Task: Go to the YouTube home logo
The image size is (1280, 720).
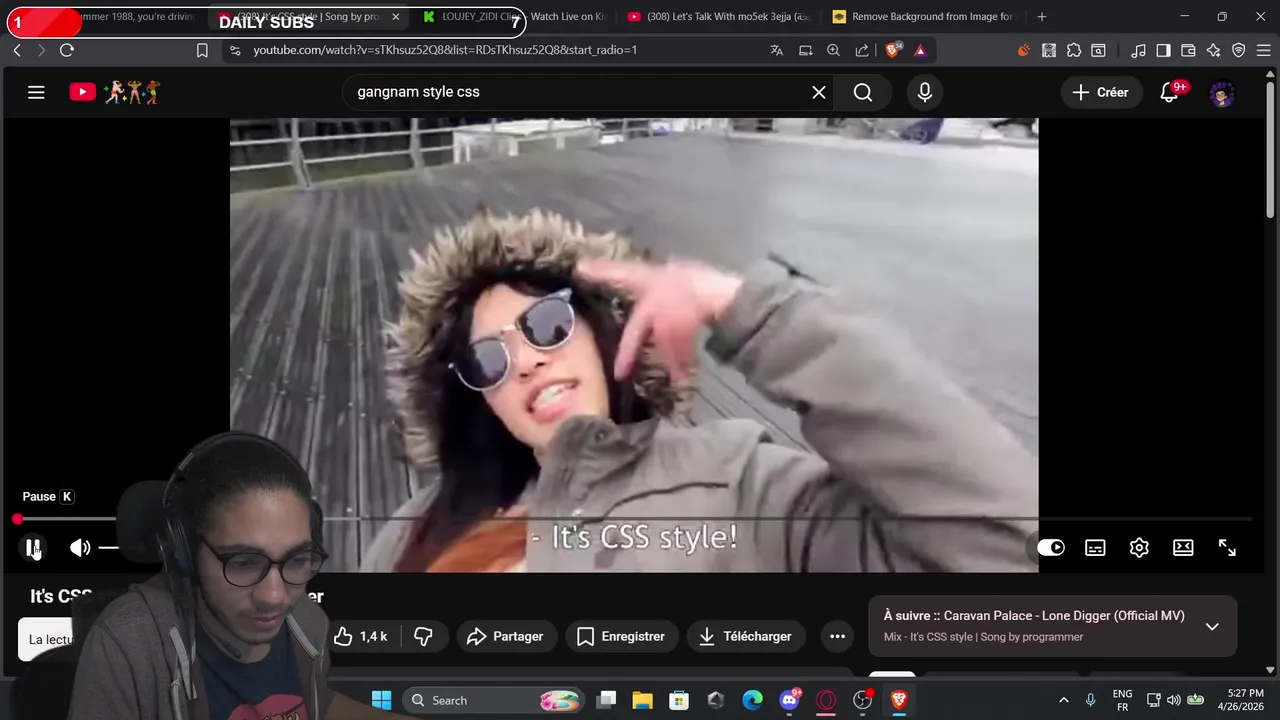Action: 114,92
